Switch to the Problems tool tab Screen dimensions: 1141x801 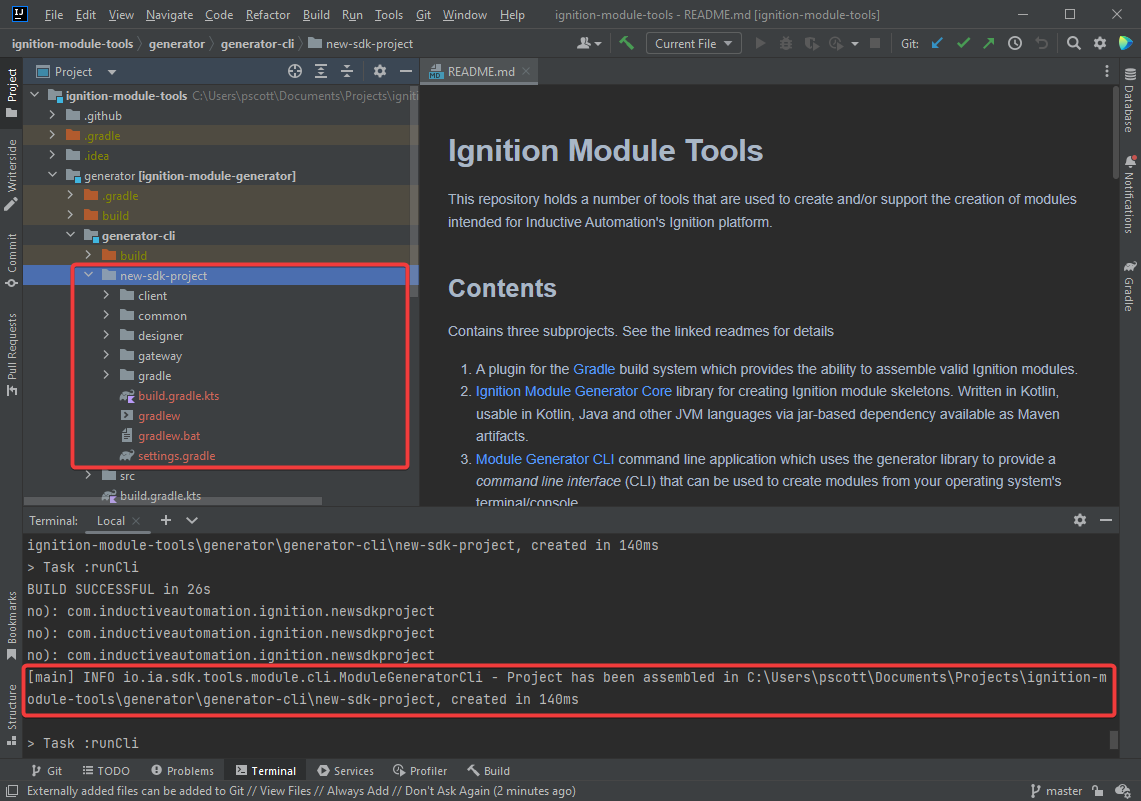pyautogui.click(x=183, y=770)
